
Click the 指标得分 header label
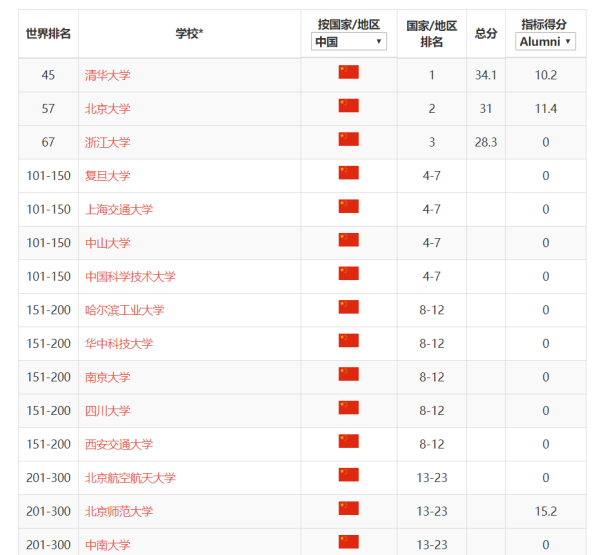coord(544,24)
